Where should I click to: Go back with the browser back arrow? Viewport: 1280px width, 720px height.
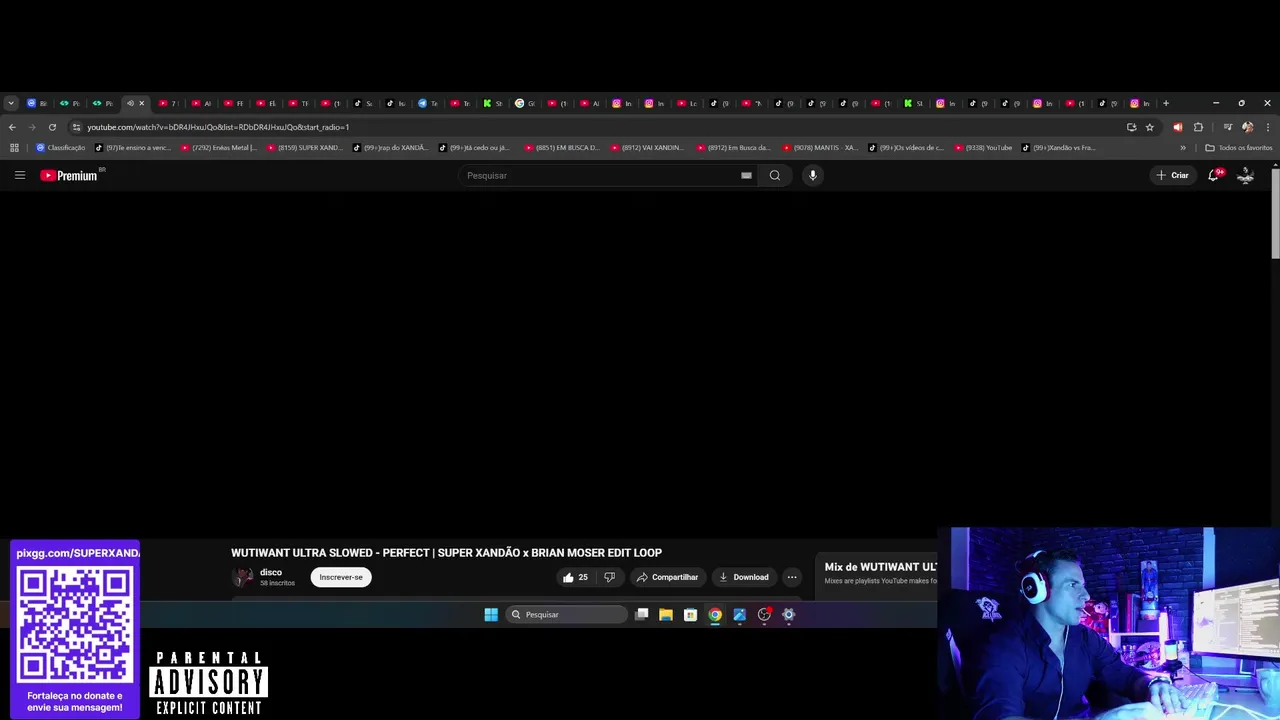tap(12, 127)
